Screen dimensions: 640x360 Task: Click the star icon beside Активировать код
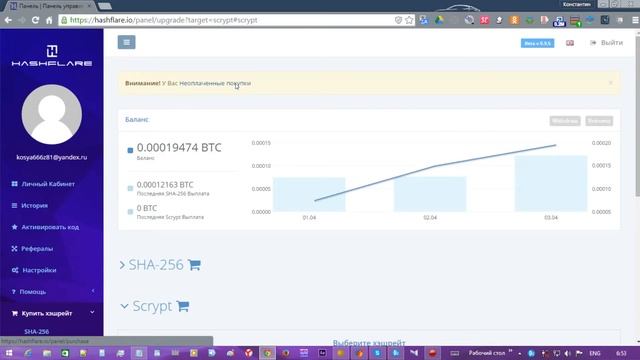tap(15, 227)
